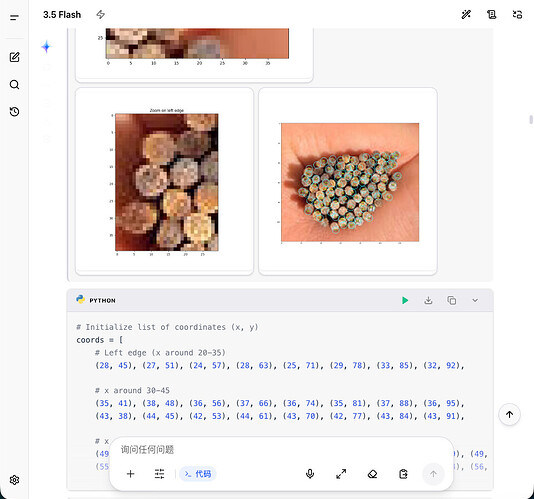534x499 pixels.
Task: Start a new chat with compose icon
Action: tap(14, 57)
